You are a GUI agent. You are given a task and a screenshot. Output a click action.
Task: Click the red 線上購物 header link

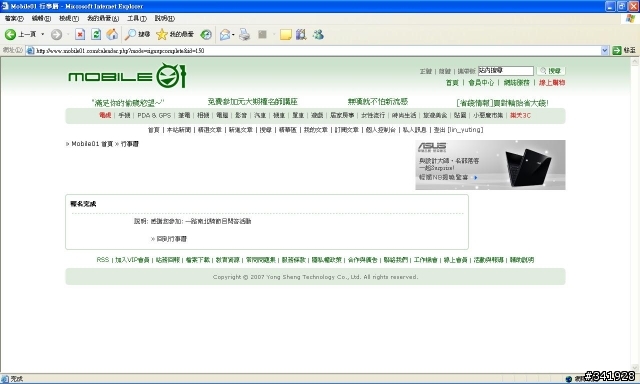coord(552,83)
